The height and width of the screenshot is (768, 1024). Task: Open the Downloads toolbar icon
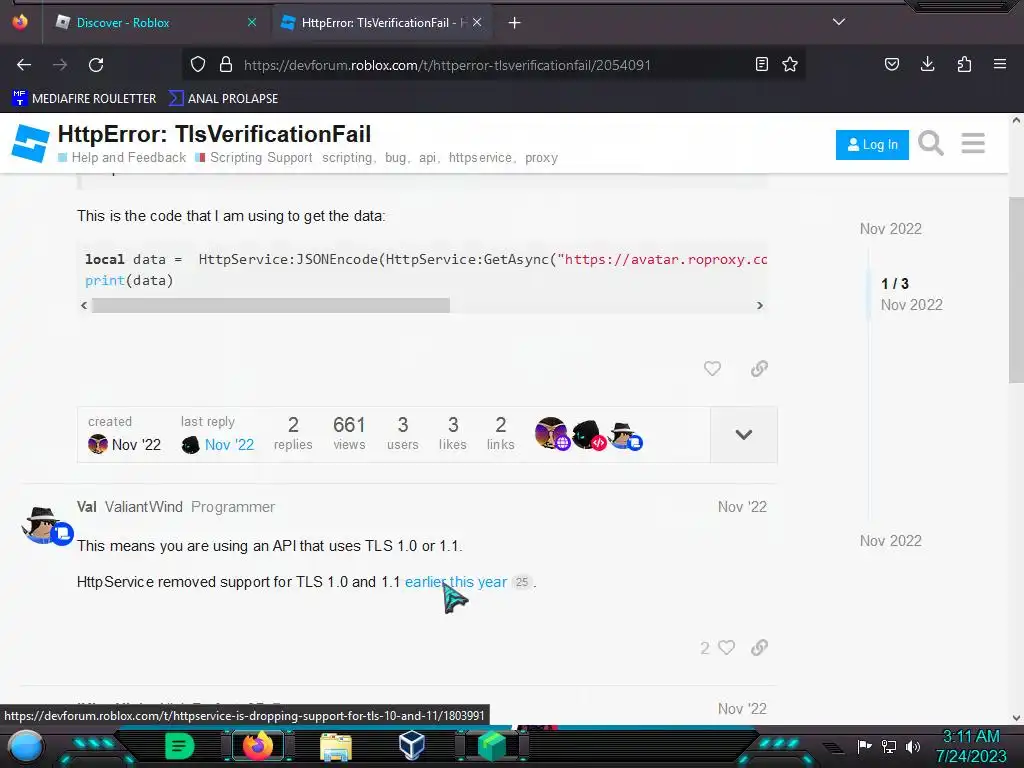click(x=927, y=64)
